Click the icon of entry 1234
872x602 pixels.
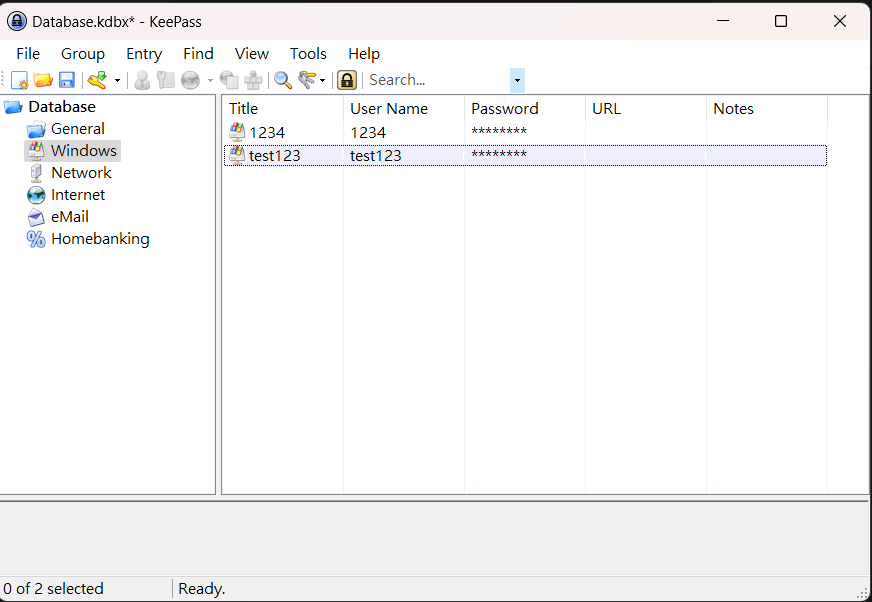[x=237, y=132]
